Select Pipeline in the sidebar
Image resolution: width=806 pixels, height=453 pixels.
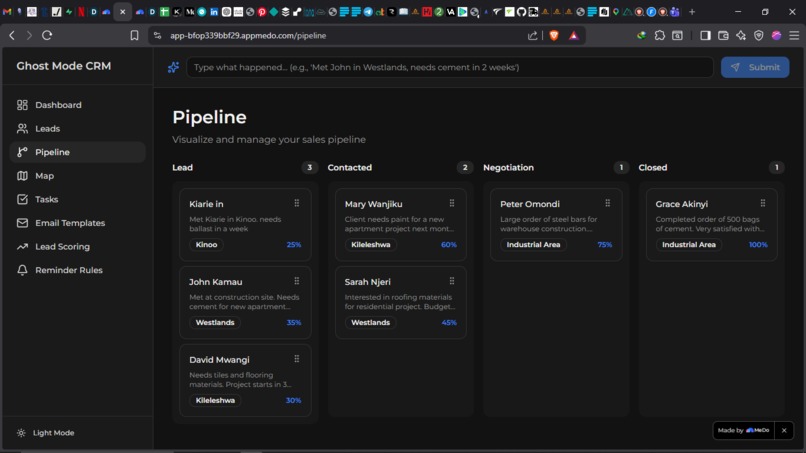coord(77,152)
